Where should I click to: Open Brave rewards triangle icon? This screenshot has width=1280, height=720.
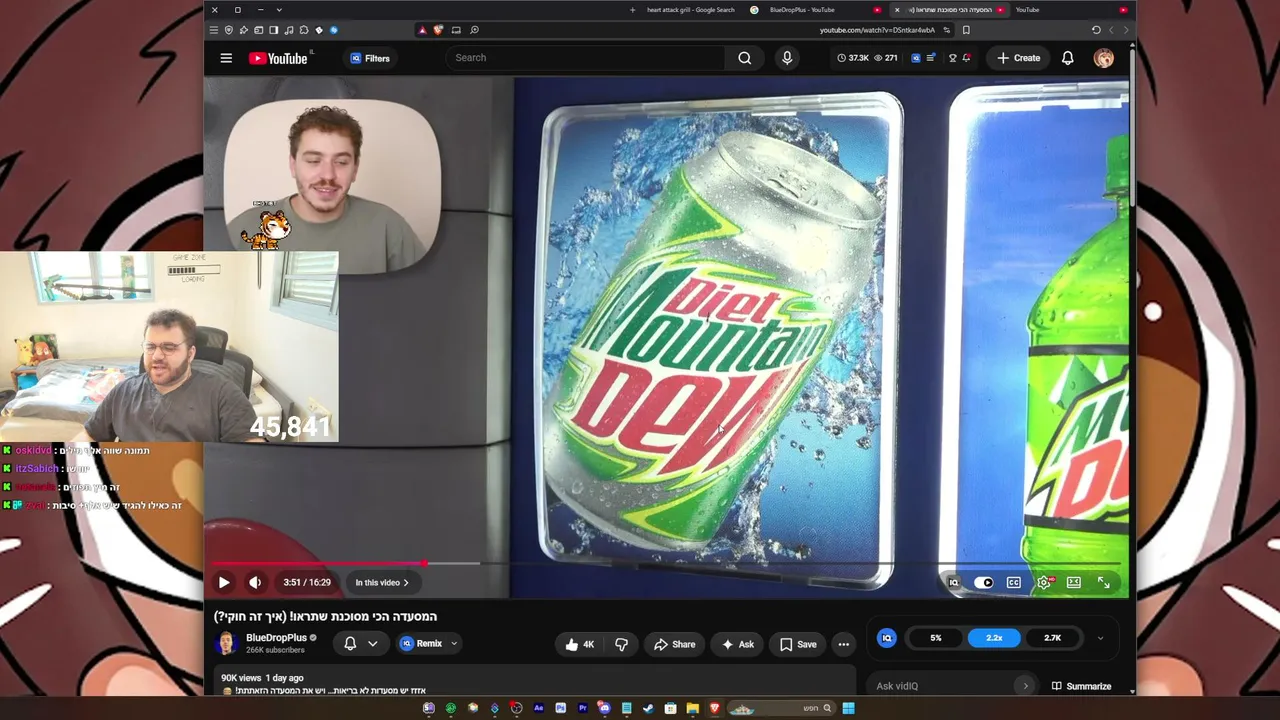[x=422, y=30]
